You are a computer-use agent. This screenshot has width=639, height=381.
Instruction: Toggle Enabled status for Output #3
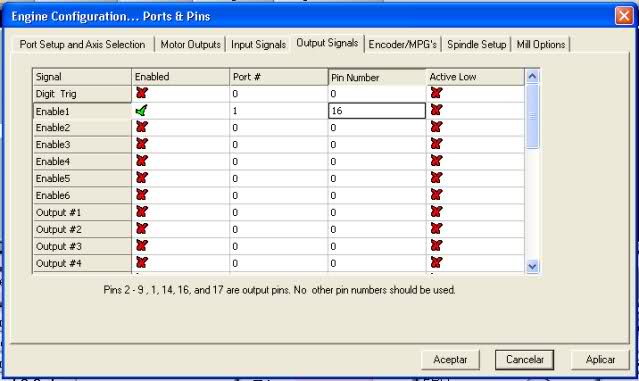click(x=141, y=246)
